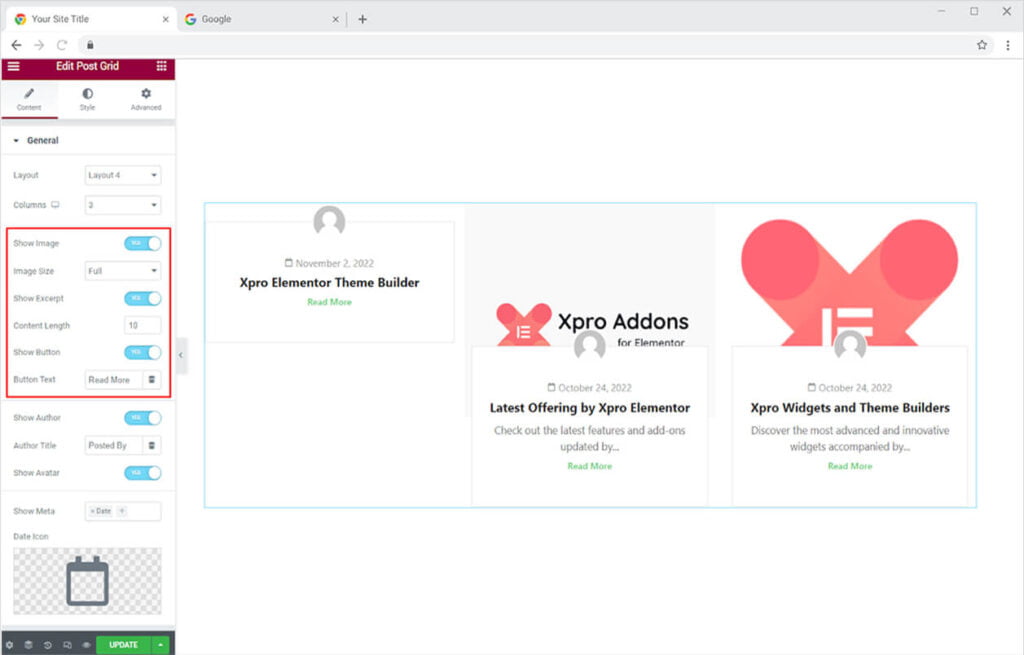Toggle the Show Image switch

tap(142, 243)
